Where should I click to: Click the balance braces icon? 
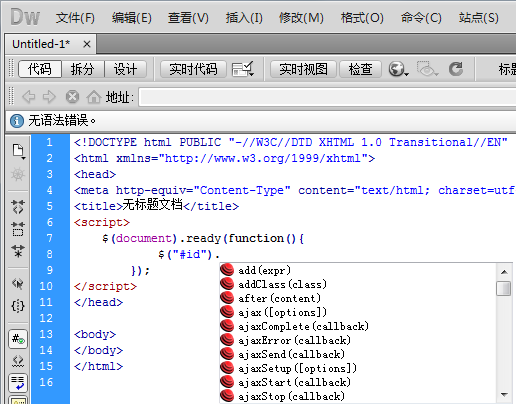pyautogui.click(x=18, y=306)
